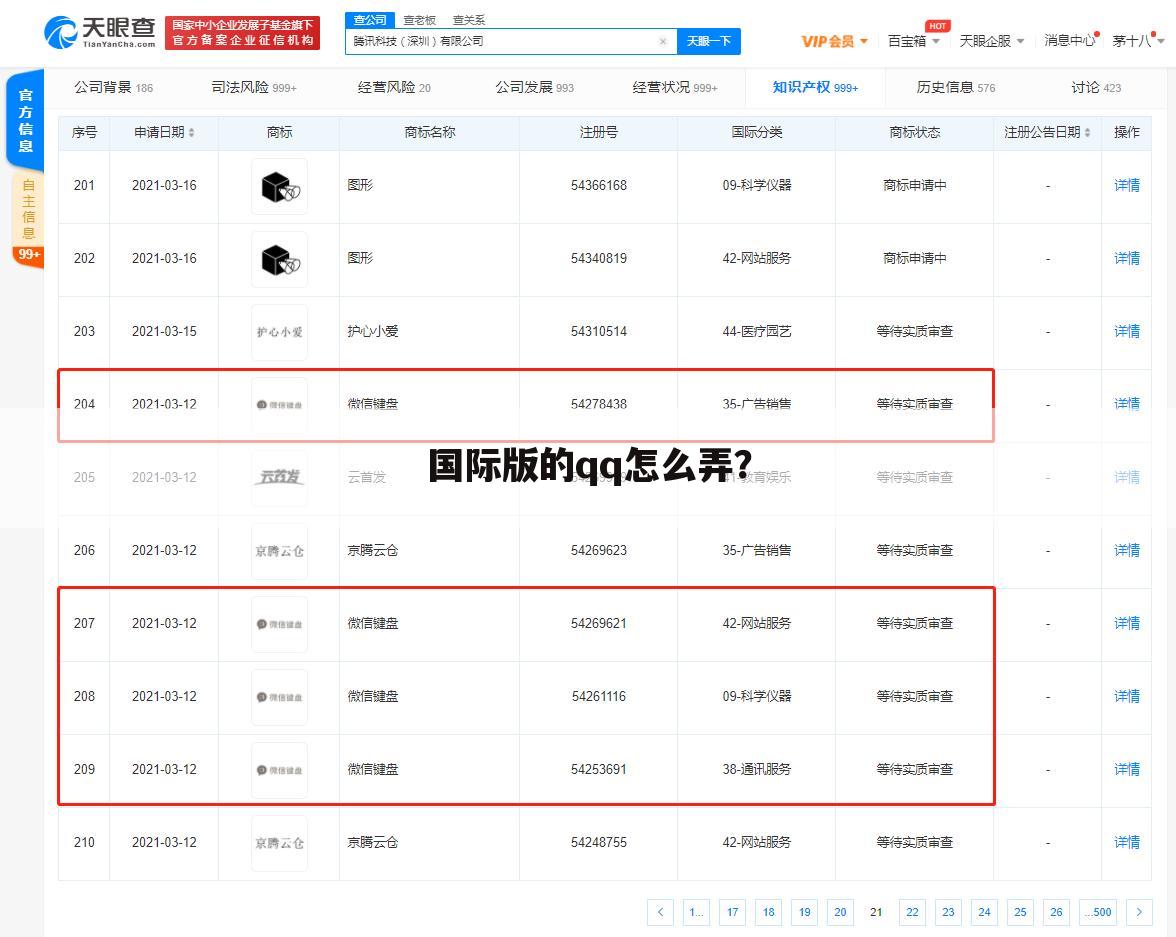Image resolution: width=1176 pixels, height=937 pixels.
Task: Switch to the 司法风险 tab
Action: tap(254, 88)
